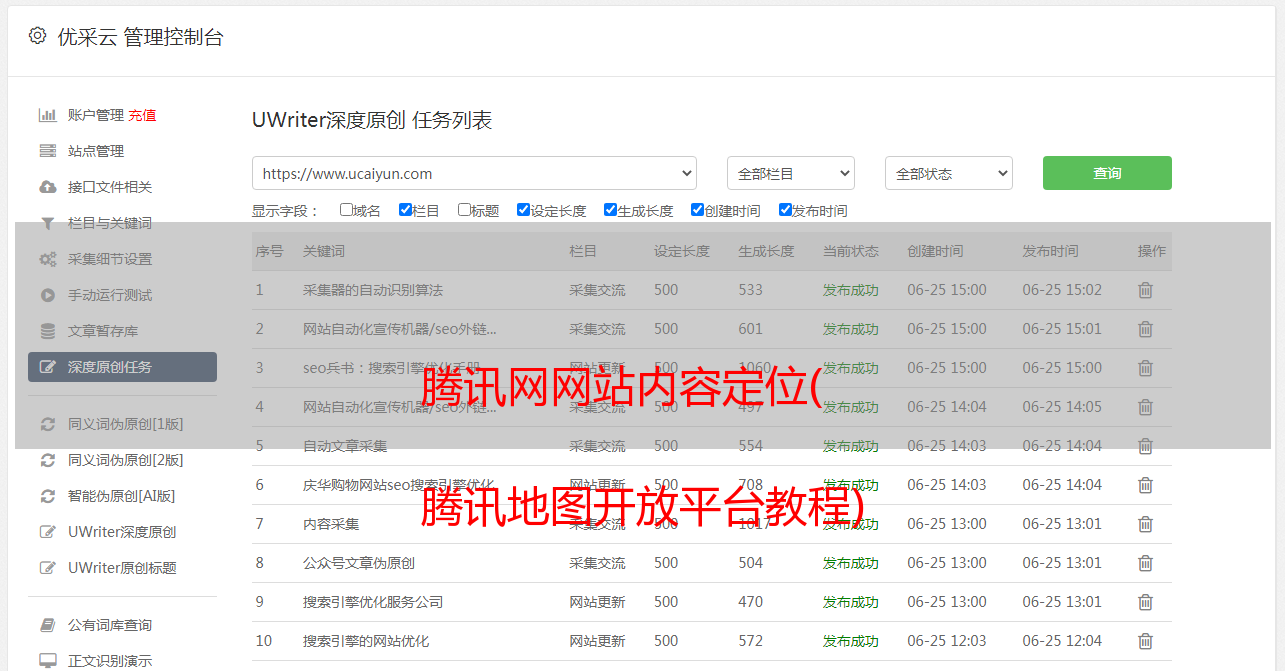
Task: Click the keyword 采集器的自动识别算法
Action: point(373,290)
